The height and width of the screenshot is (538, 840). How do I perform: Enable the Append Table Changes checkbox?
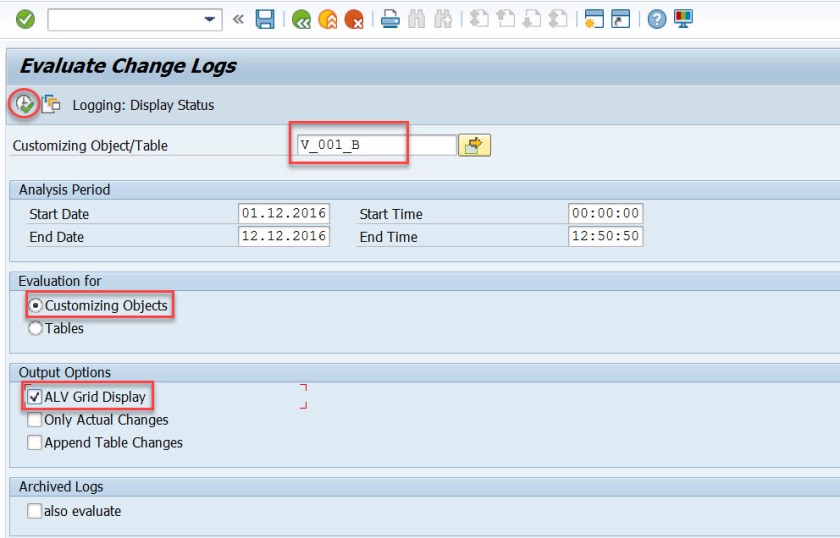click(34, 443)
